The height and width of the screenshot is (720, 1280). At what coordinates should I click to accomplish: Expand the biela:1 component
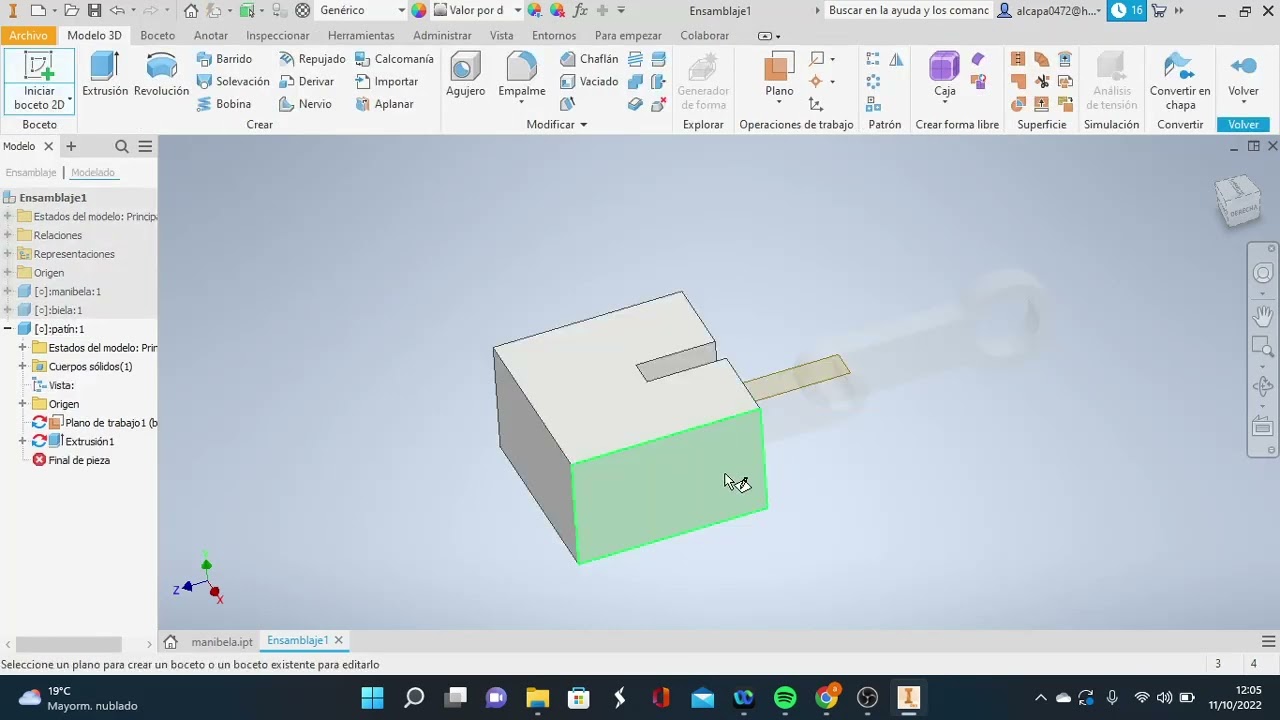8,310
